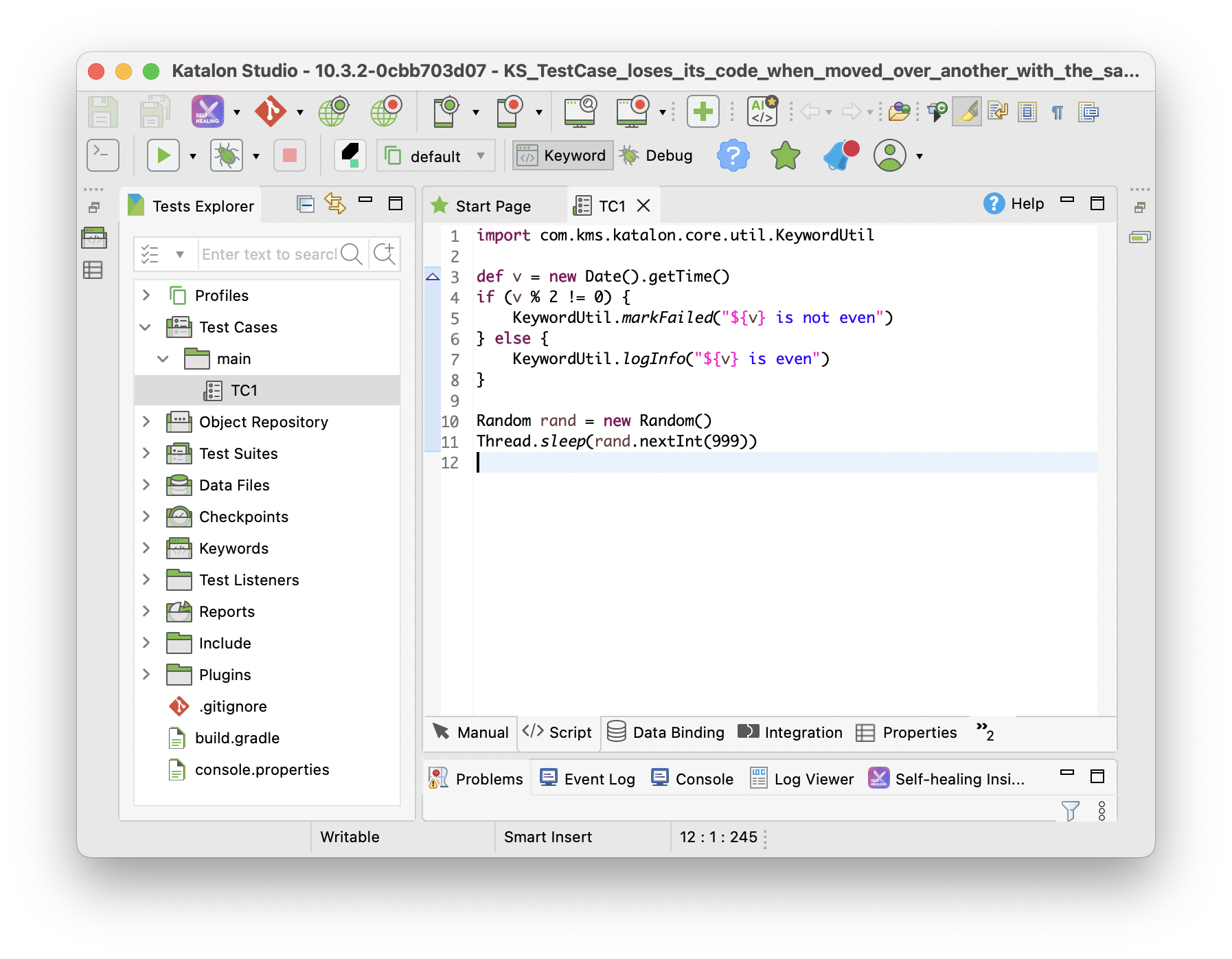The height and width of the screenshot is (959, 1232).
Task: Click the Help button
Action: pyautogui.click(x=1014, y=204)
